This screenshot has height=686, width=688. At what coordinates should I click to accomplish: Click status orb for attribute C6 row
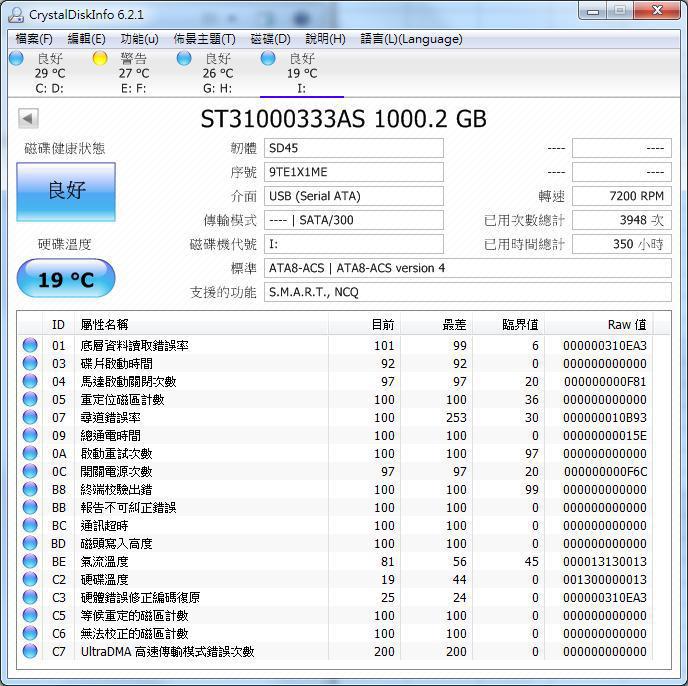tap(30, 633)
